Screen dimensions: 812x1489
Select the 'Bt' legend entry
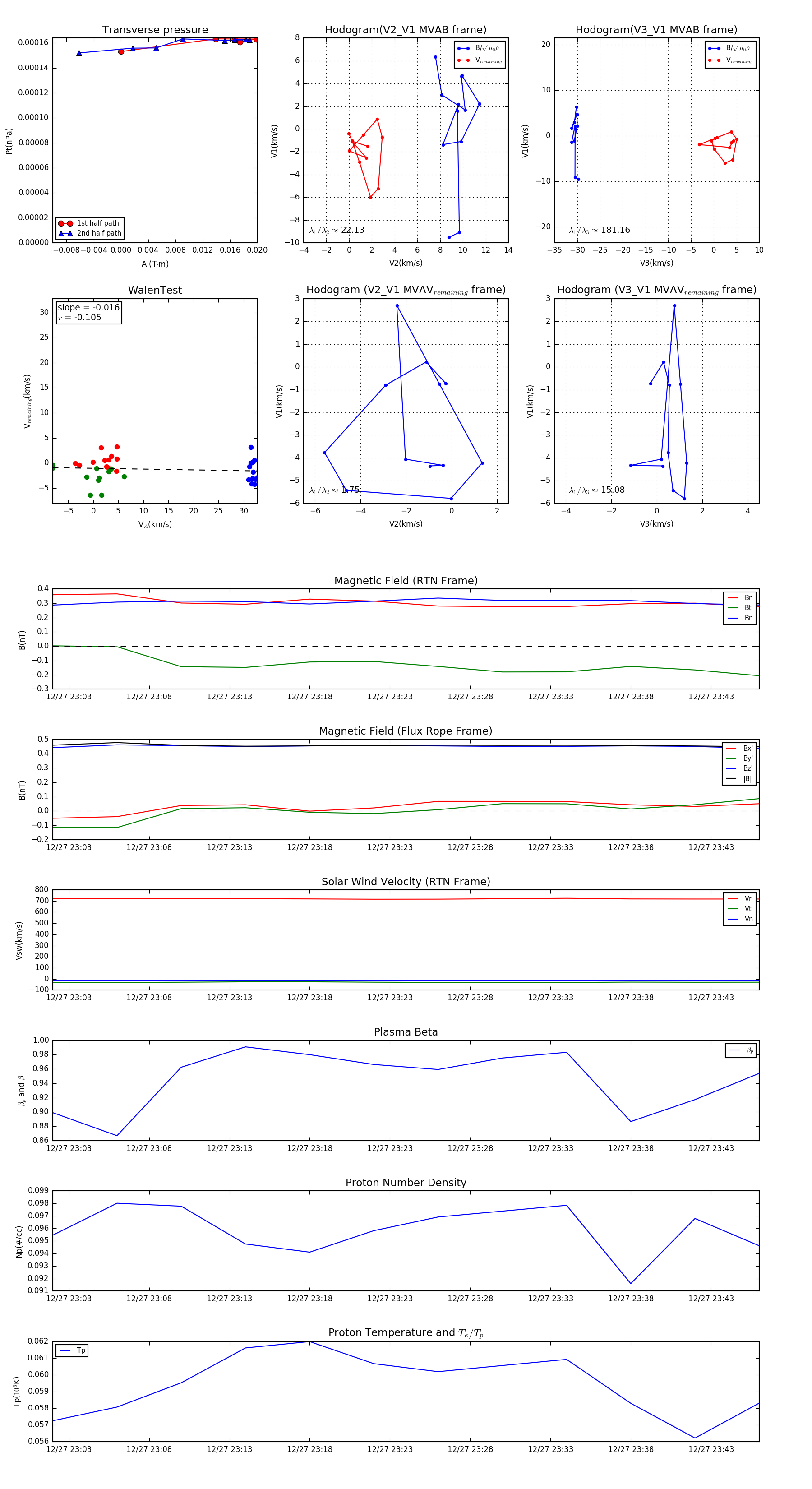coord(740,608)
